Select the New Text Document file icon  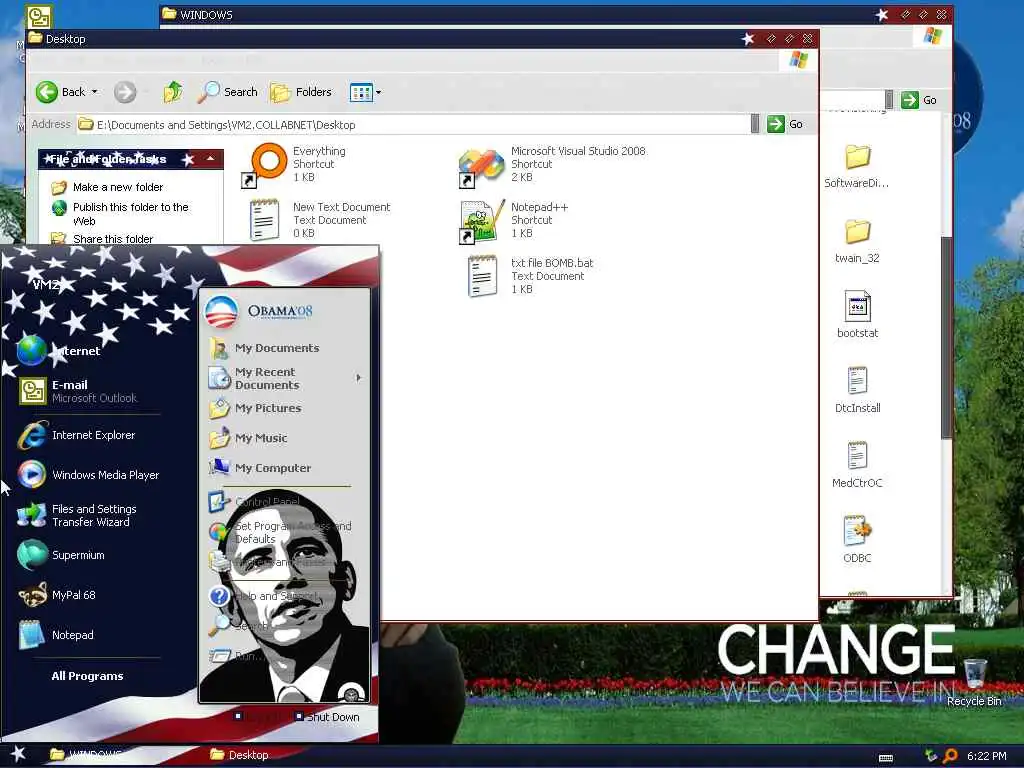click(x=264, y=220)
